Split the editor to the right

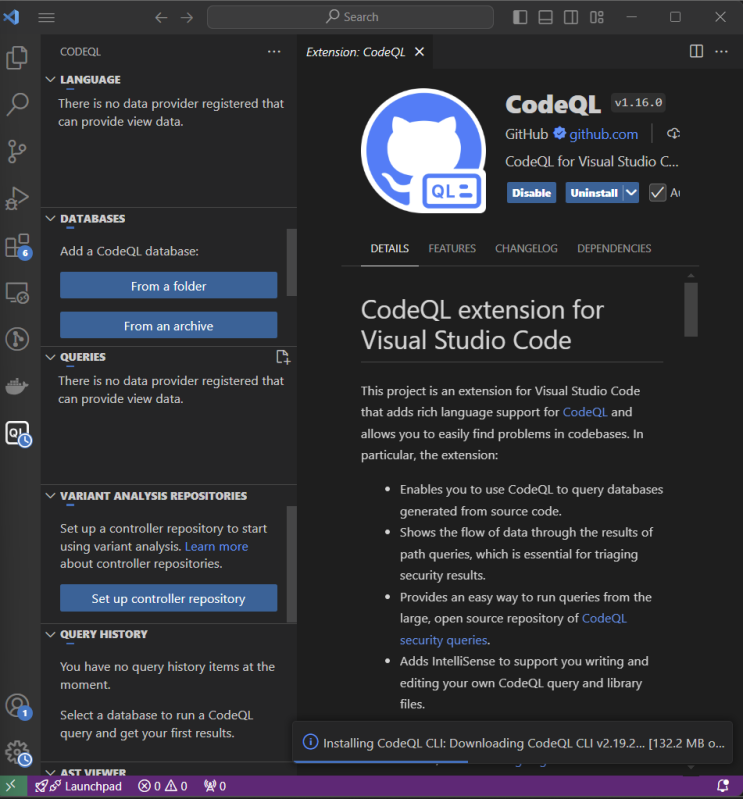pyautogui.click(x=696, y=51)
